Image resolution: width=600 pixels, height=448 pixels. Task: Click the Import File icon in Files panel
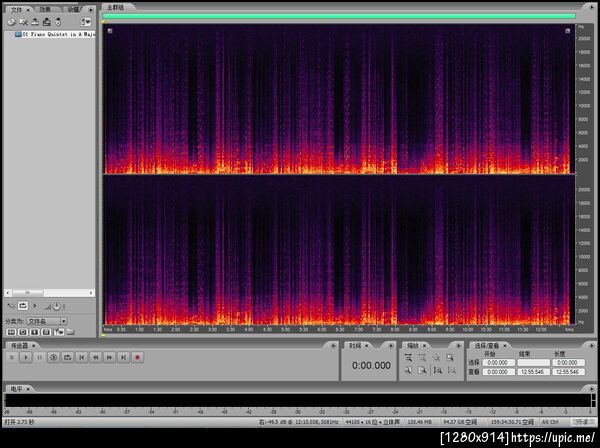(11, 21)
